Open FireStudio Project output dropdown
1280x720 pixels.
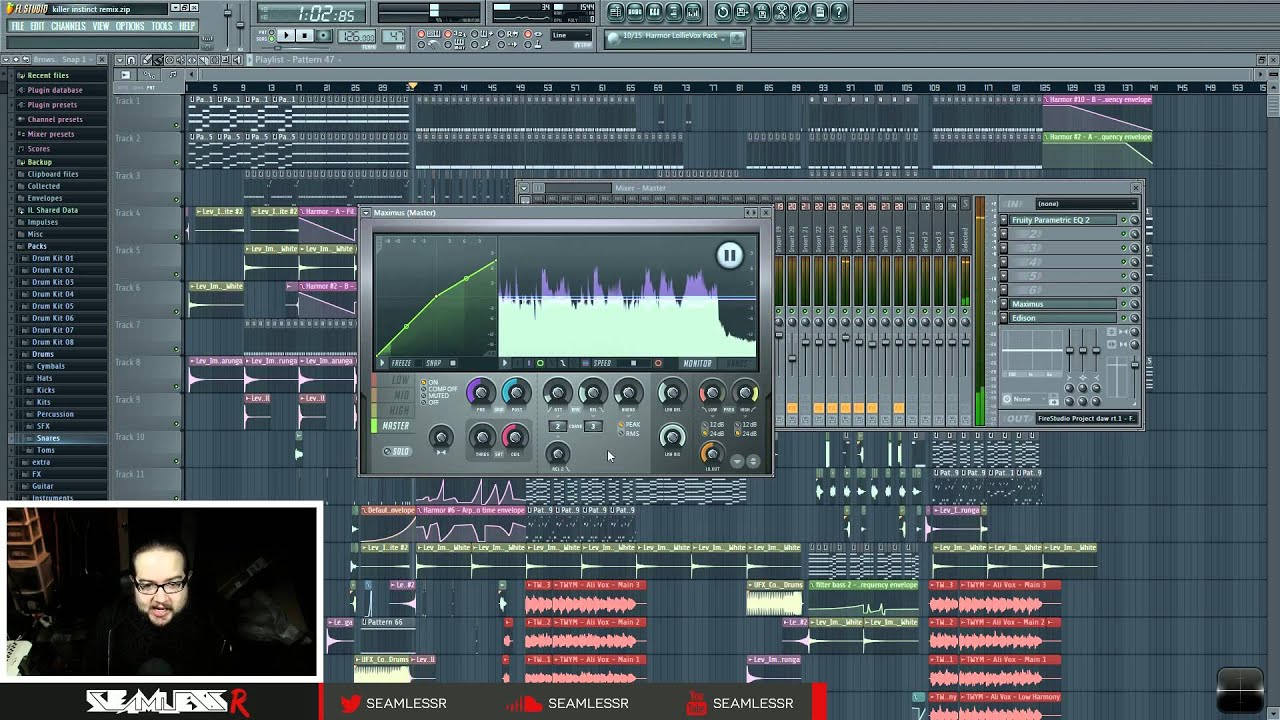point(1086,418)
